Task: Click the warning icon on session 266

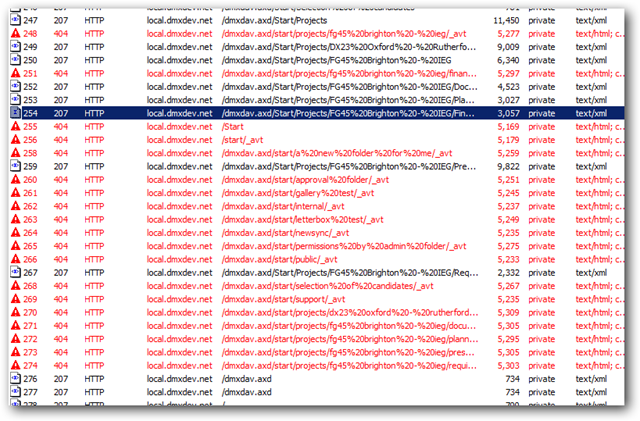Action: 16,259
